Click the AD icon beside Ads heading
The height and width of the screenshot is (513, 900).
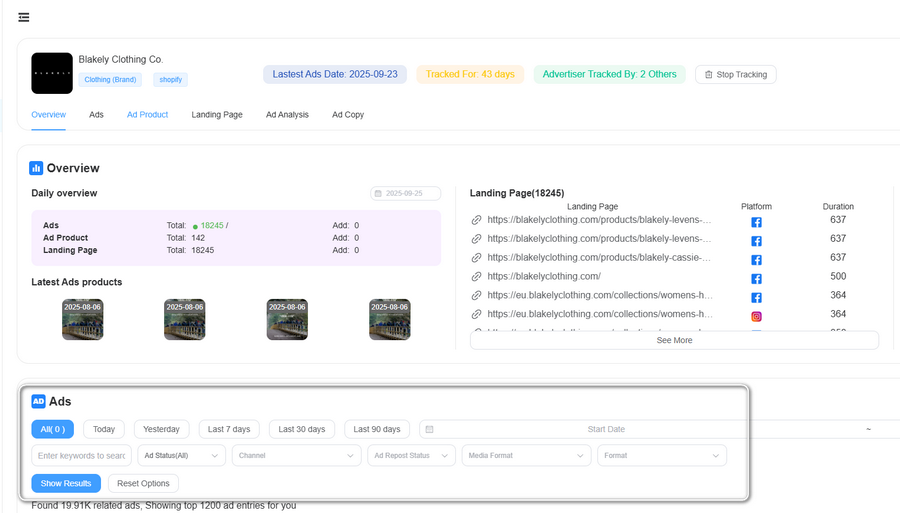coord(38,402)
